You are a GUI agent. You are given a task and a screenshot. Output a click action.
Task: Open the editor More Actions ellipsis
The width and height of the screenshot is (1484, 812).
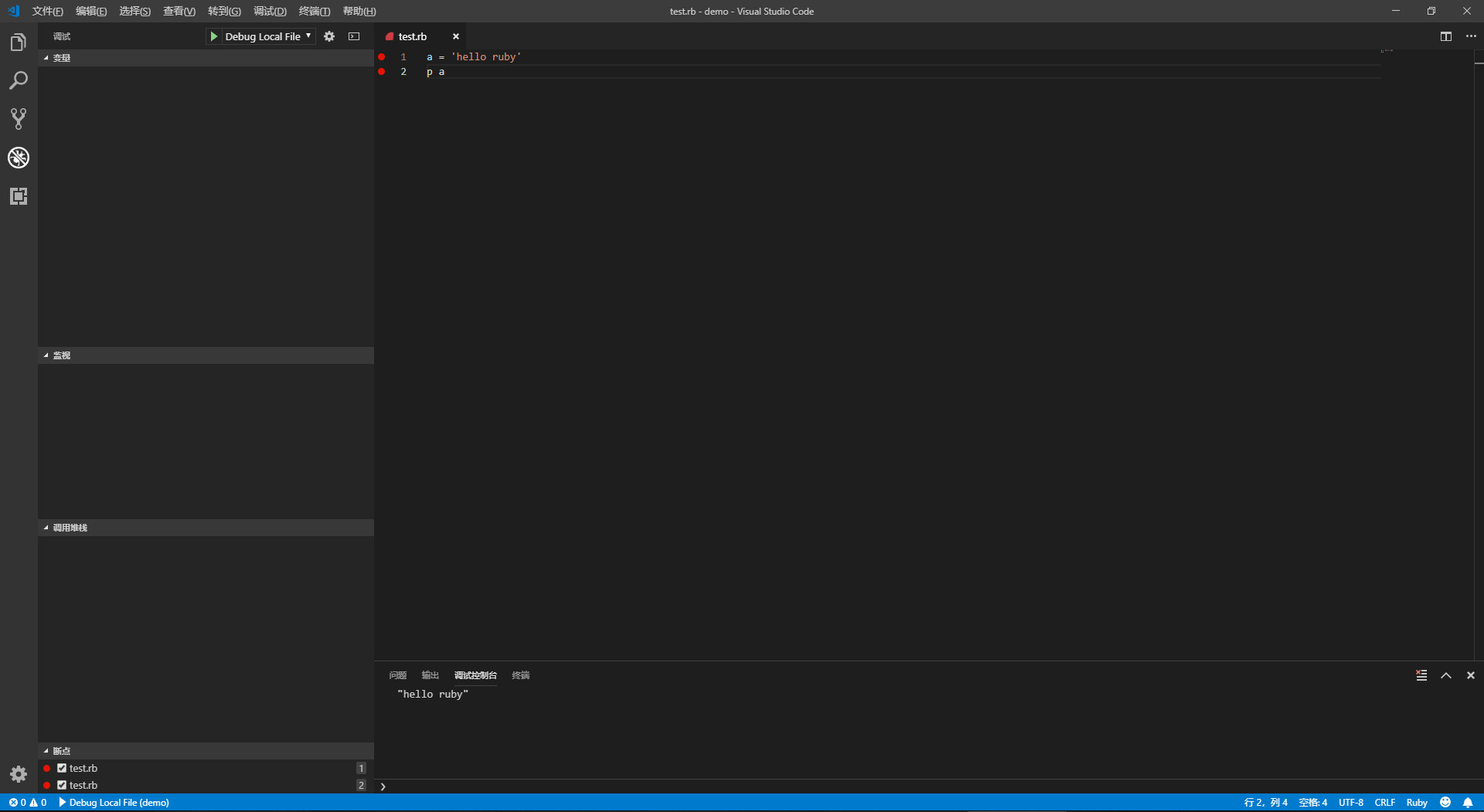[1471, 36]
